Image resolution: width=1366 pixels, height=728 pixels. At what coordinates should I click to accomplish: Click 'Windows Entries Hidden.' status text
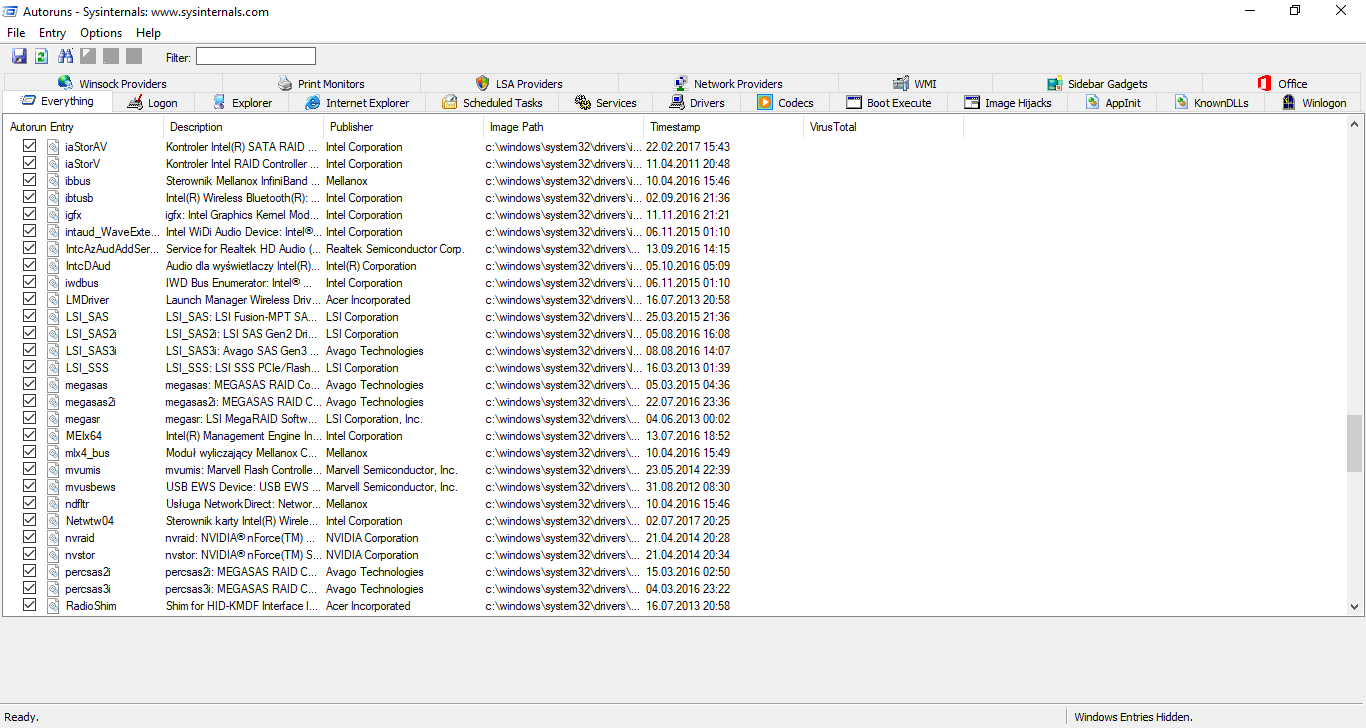click(1133, 717)
